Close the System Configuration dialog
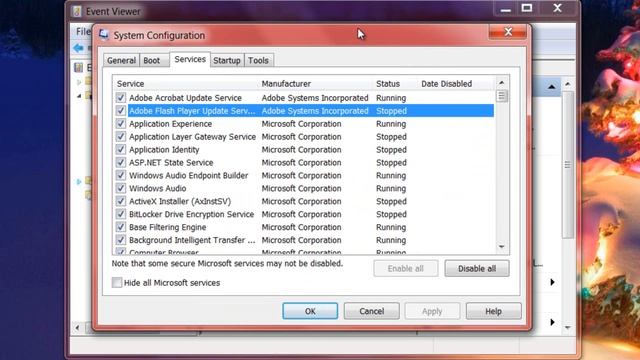This screenshot has width=640, height=360. [x=508, y=32]
